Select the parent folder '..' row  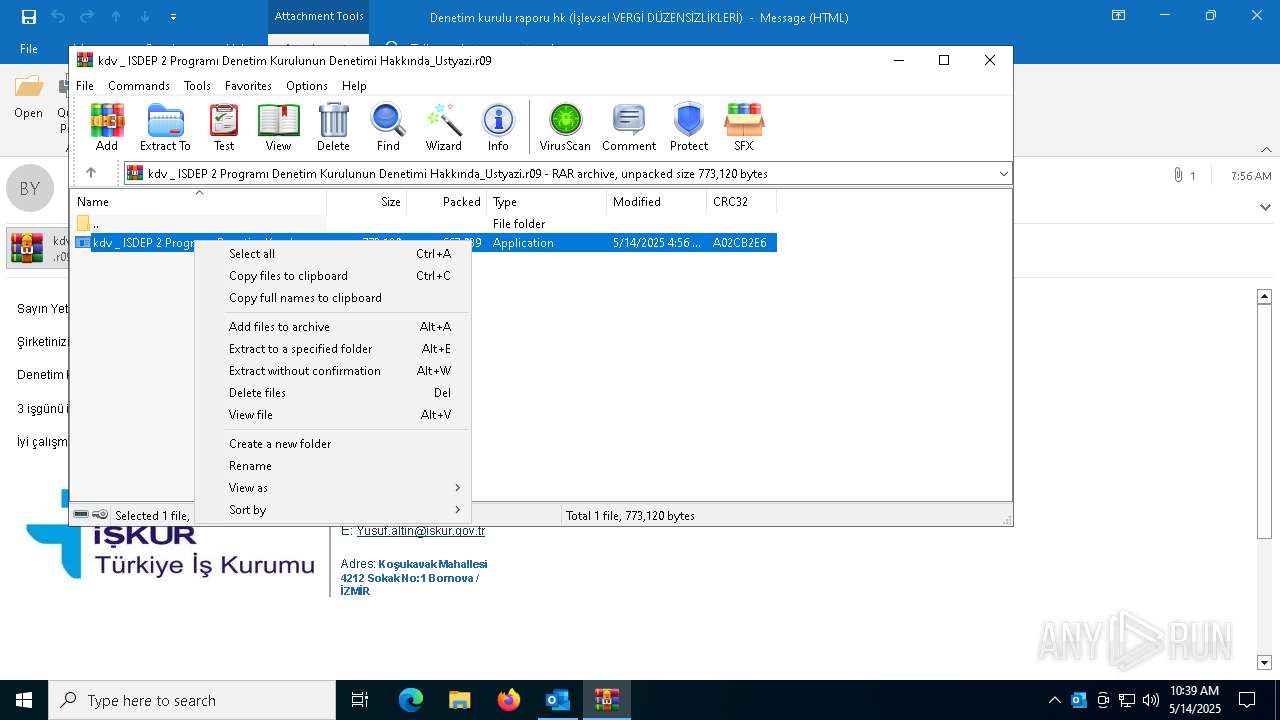pyautogui.click(x=200, y=224)
